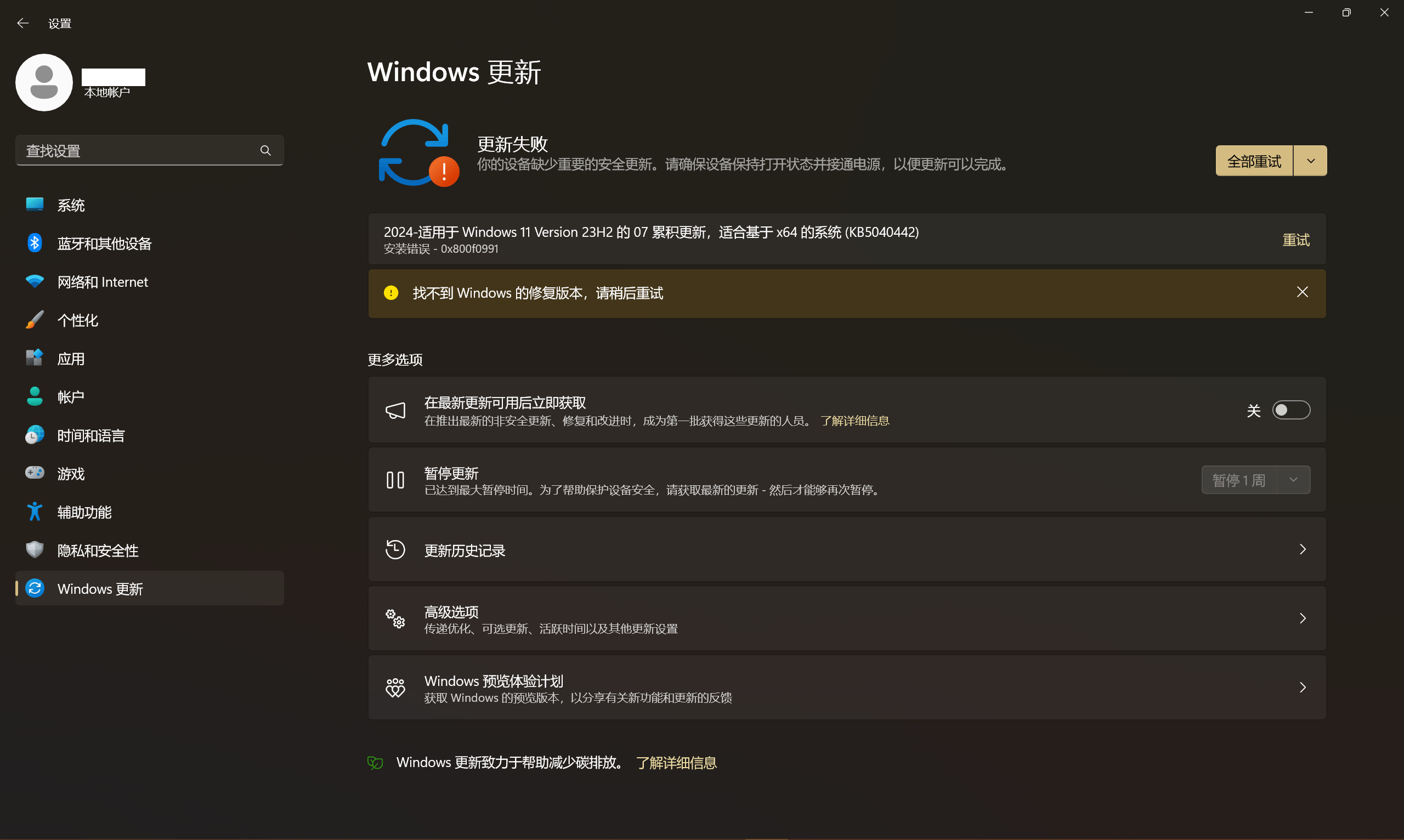Image resolution: width=1404 pixels, height=840 pixels.
Task: Open the 暂停 1 周 duration dropdown arrow
Action: click(1294, 480)
